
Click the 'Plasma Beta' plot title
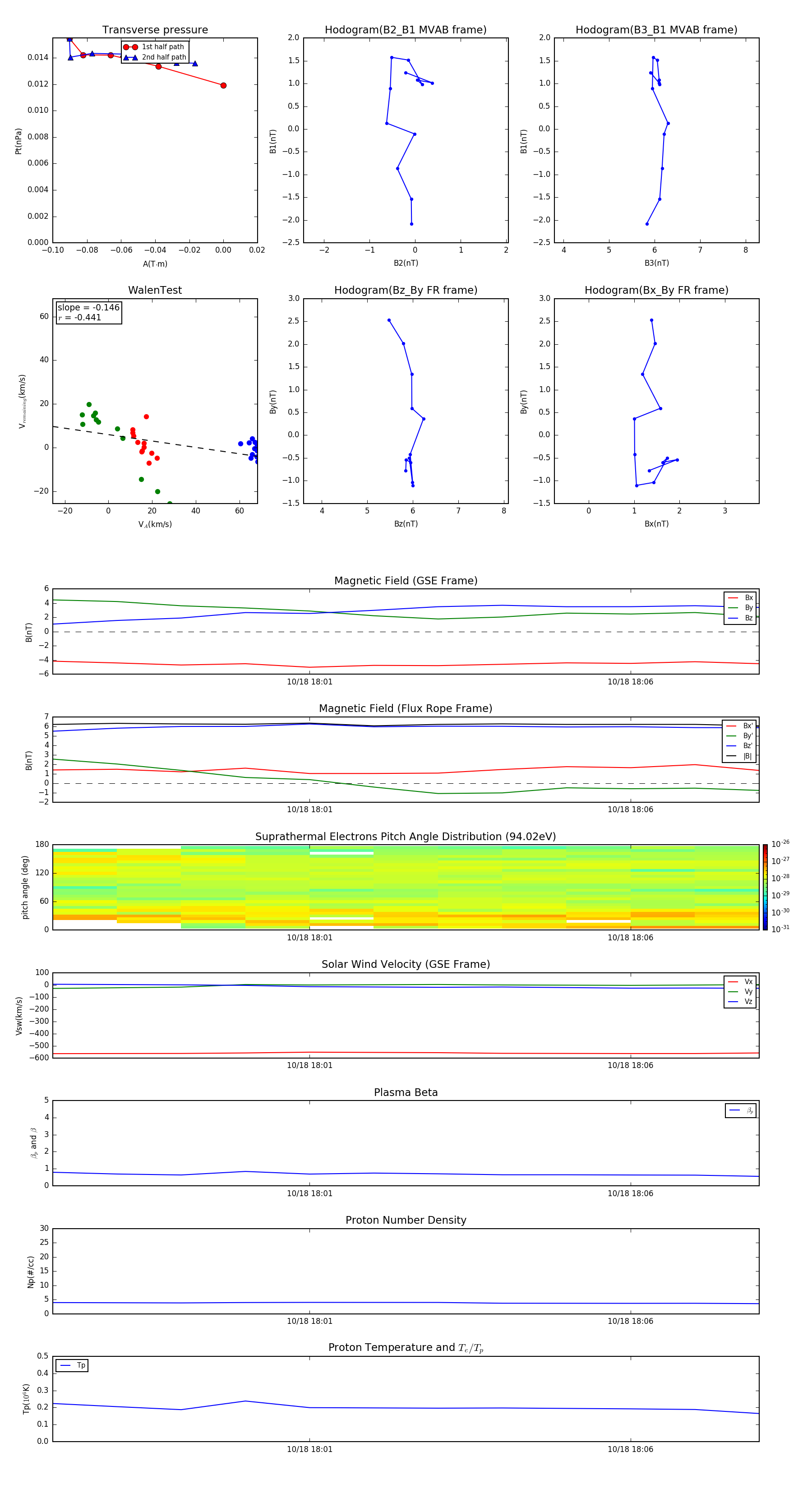coord(406,1093)
